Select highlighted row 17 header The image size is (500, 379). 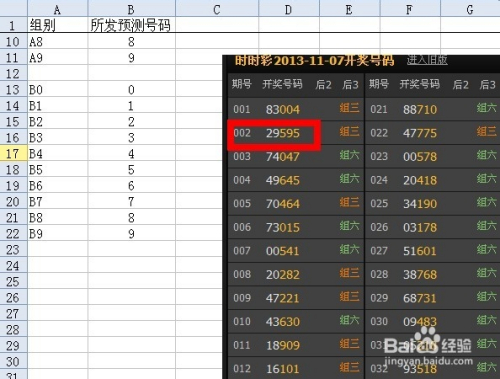pyautogui.click(x=13, y=154)
